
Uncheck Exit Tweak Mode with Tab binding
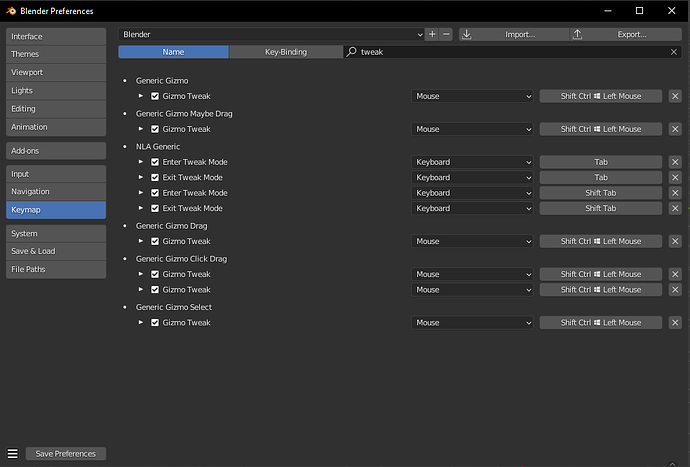click(155, 177)
